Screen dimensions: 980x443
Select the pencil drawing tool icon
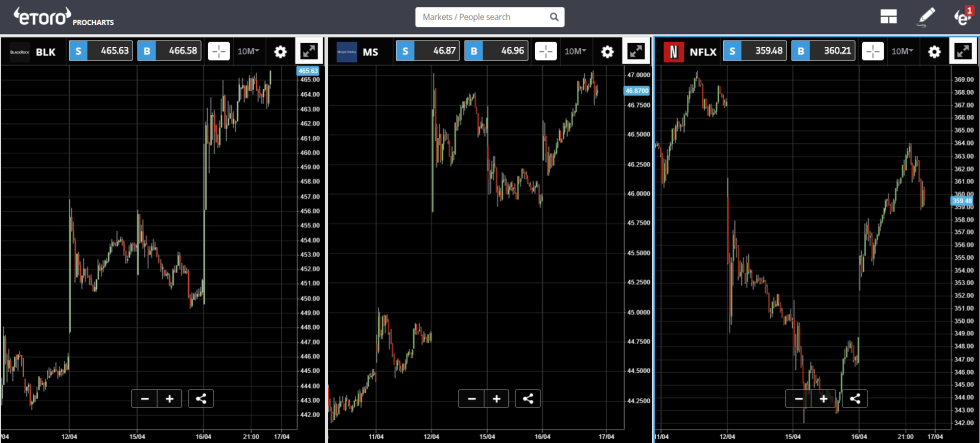(x=926, y=17)
